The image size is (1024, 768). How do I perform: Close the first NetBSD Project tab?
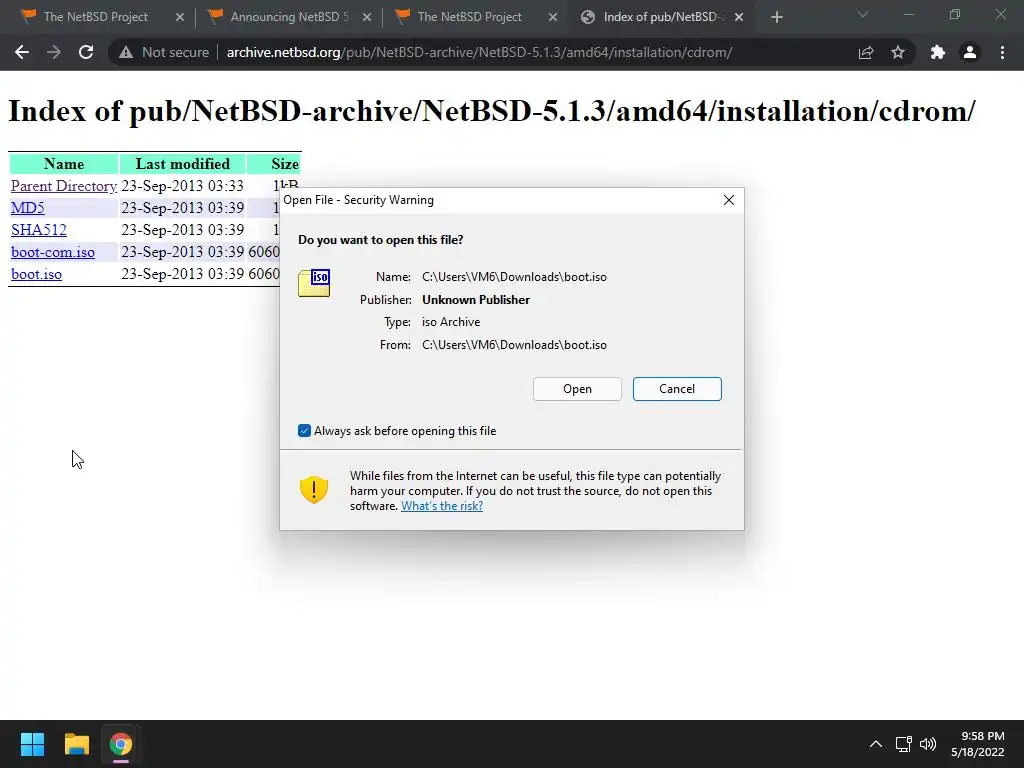click(180, 17)
